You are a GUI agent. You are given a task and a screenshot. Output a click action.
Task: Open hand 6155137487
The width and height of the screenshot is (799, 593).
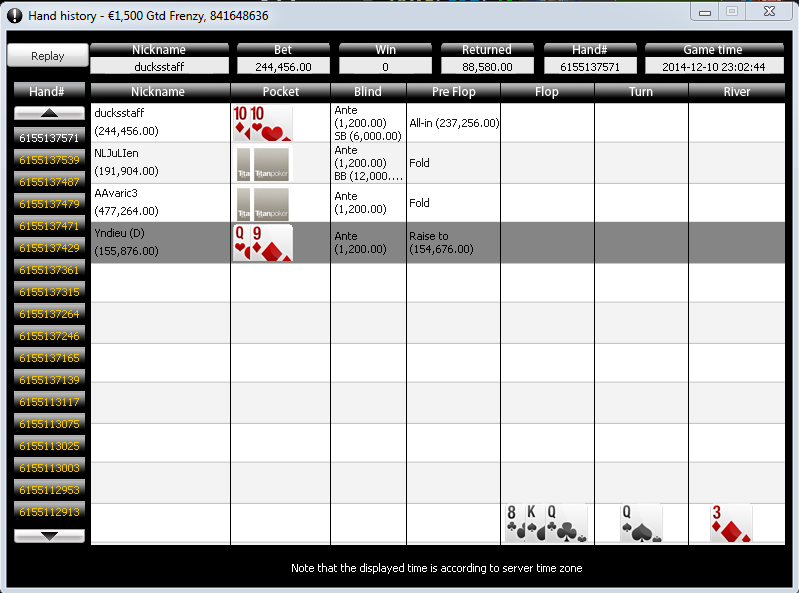[49, 182]
